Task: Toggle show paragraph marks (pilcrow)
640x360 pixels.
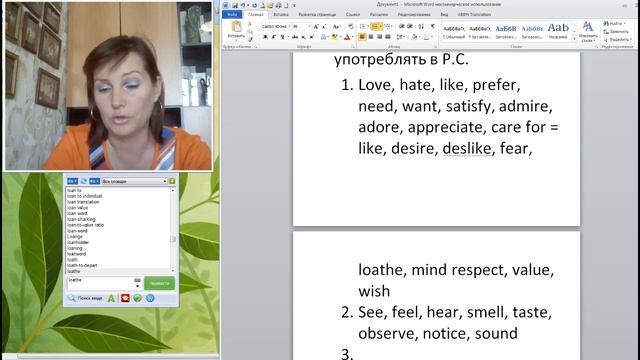Action: [x=433, y=27]
